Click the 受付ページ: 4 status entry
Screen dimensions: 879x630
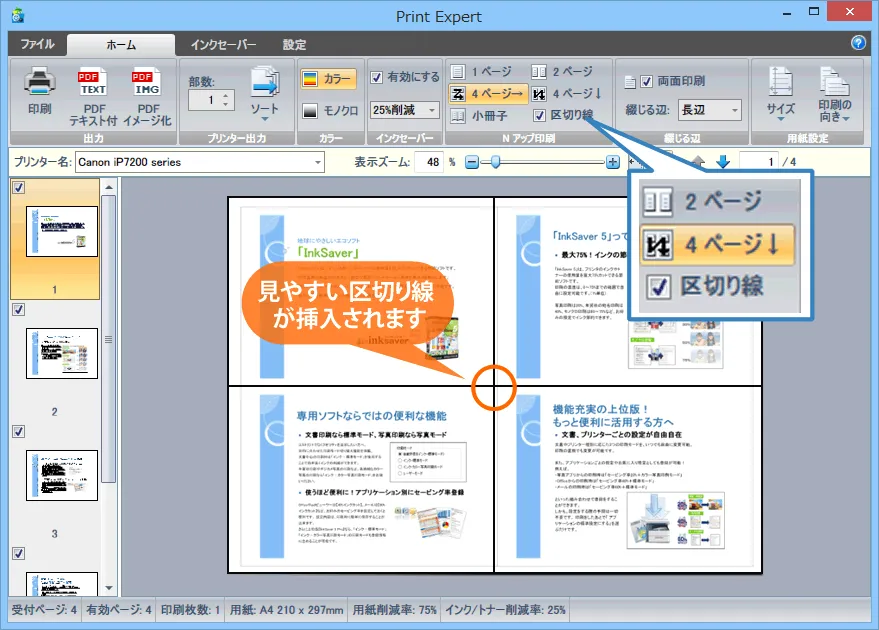pos(44,610)
